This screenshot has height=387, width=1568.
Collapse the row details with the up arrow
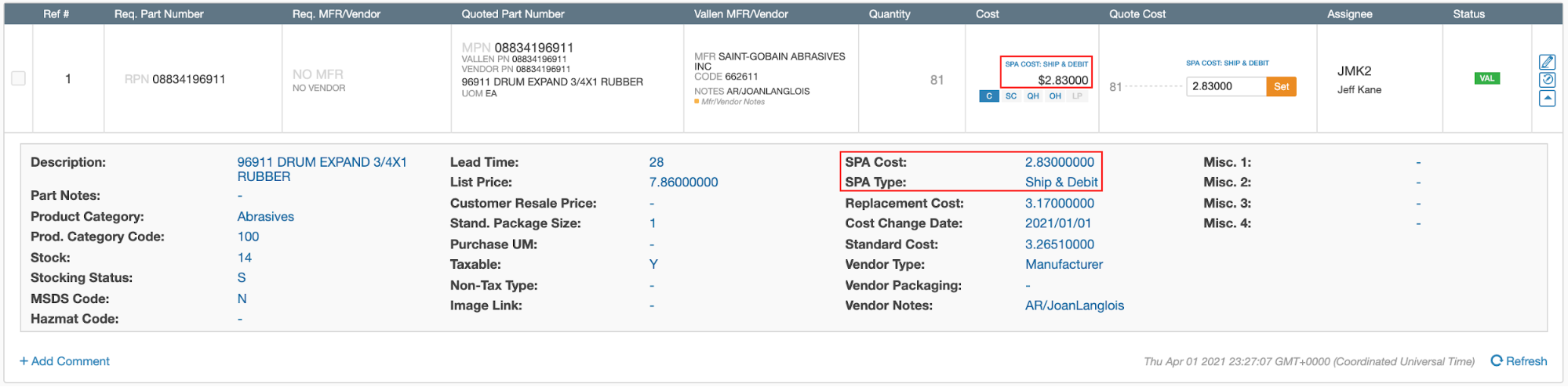coord(1547,98)
